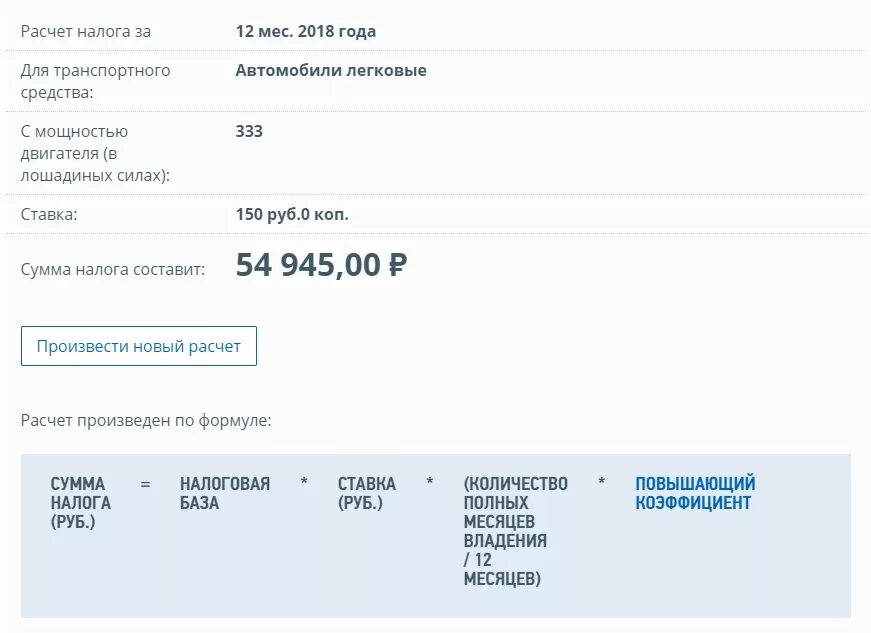This screenshot has height=633, width=871.
Task: Select the "Расчет налога за" label
Action: (86, 31)
